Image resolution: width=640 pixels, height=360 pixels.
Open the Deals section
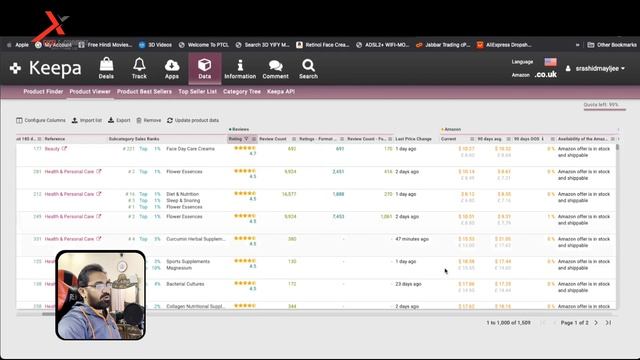coord(106,68)
